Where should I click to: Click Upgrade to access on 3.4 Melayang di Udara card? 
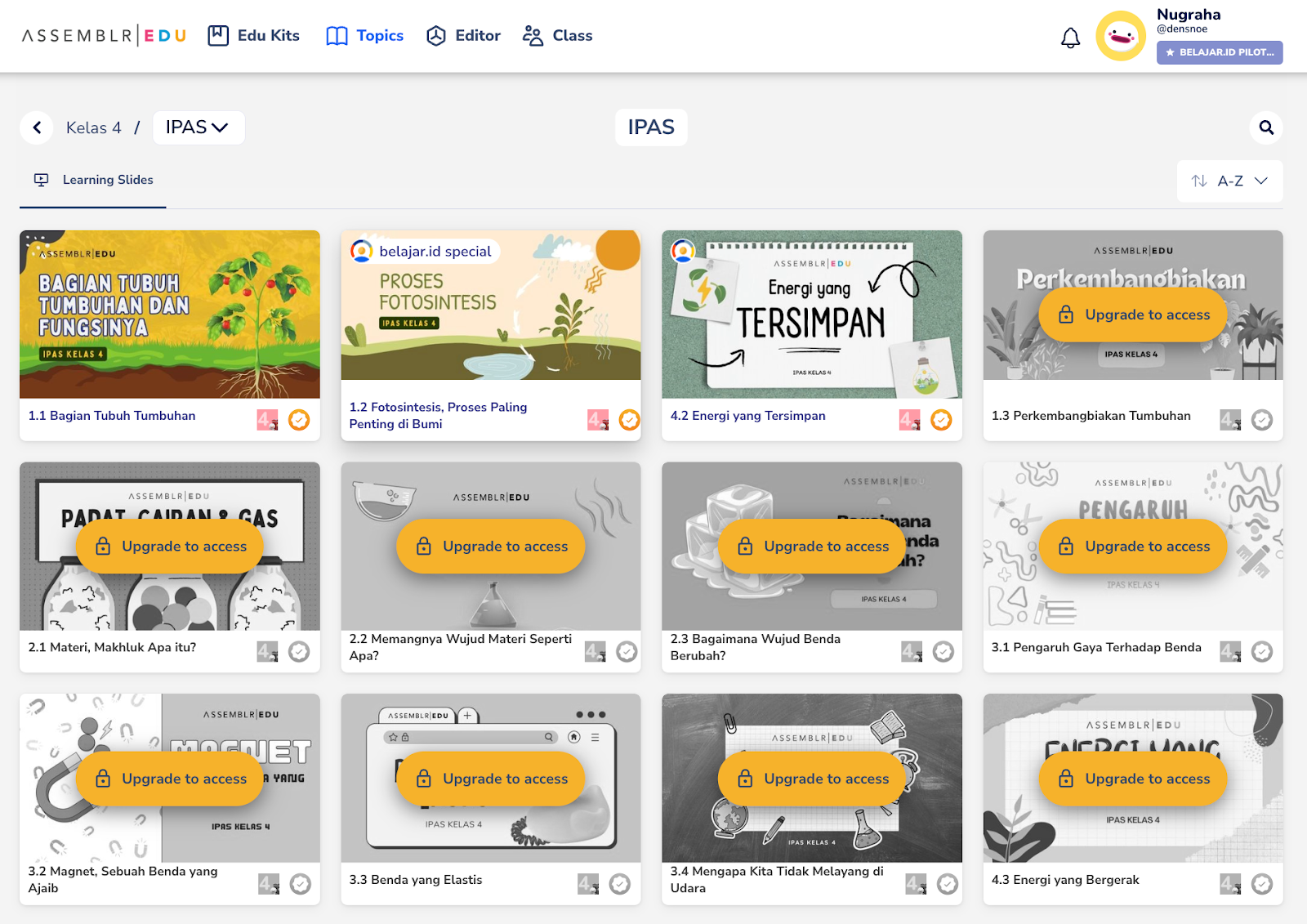click(812, 779)
